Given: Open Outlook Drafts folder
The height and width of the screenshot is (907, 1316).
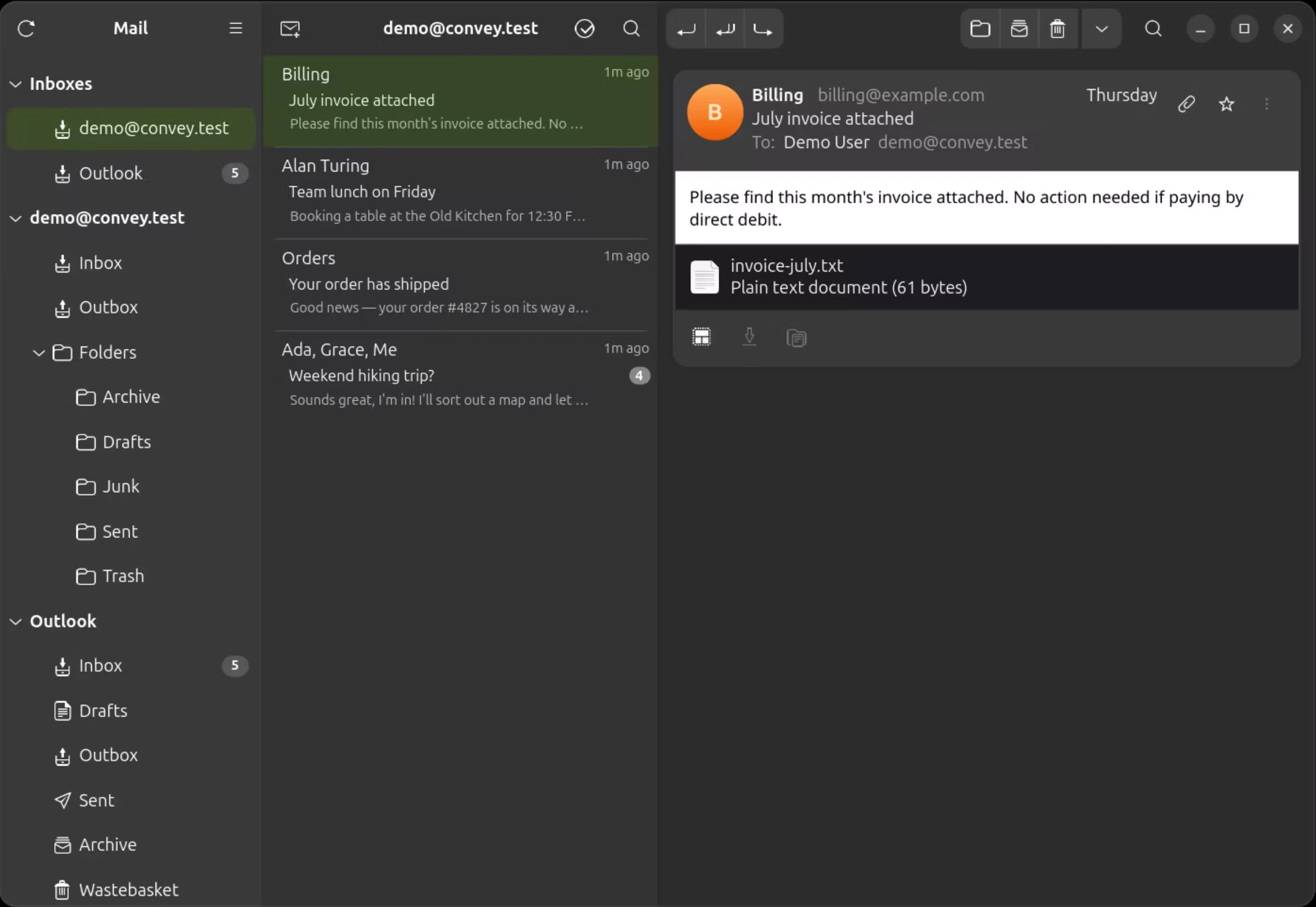Looking at the screenshot, I should tap(131, 711).
